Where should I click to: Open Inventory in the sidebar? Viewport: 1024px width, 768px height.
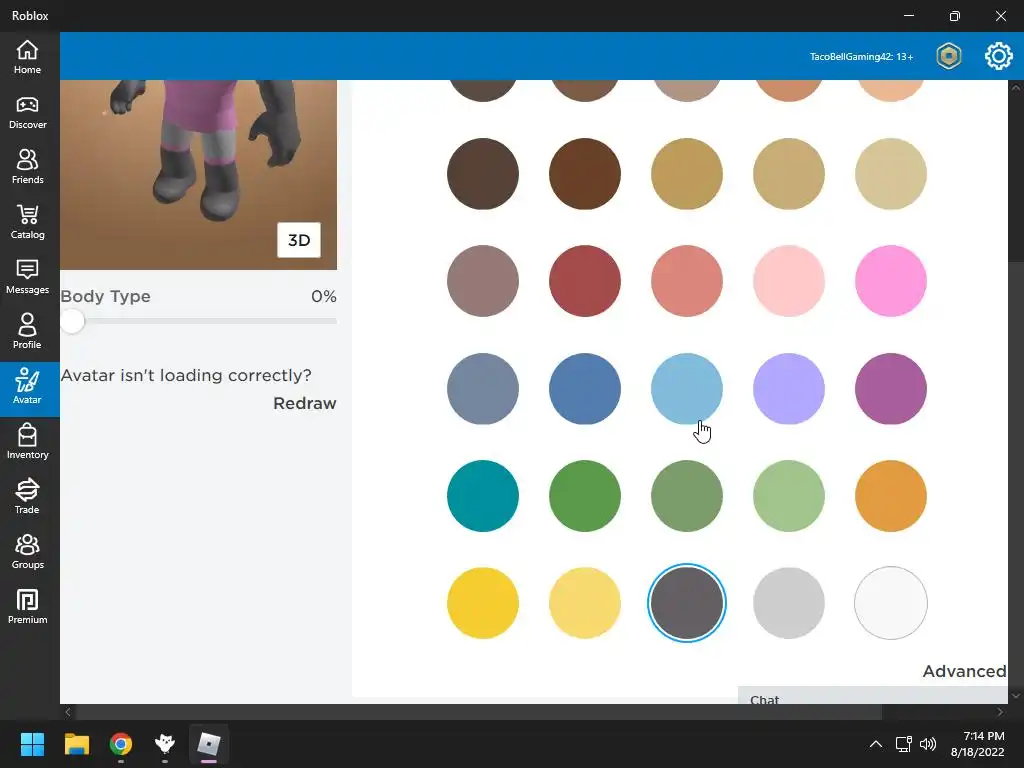[27, 442]
